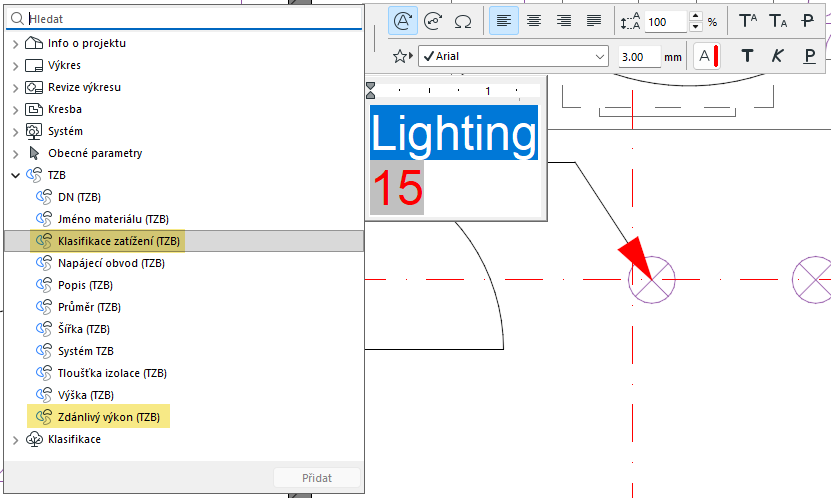
Task: Align text right
Action: (x=564, y=21)
